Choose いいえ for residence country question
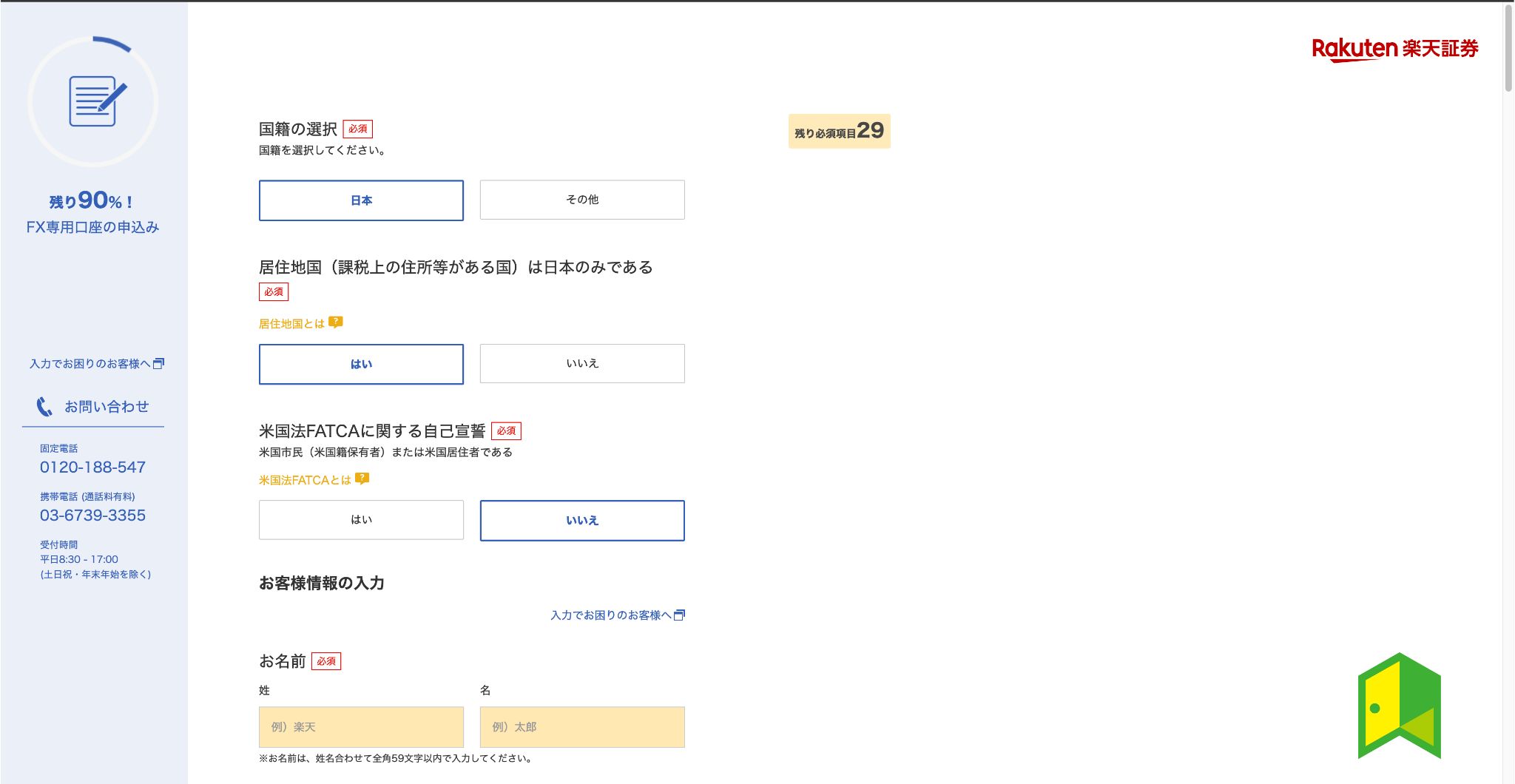The image size is (1515, 784). pyautogui.click(x=582, y=363)
